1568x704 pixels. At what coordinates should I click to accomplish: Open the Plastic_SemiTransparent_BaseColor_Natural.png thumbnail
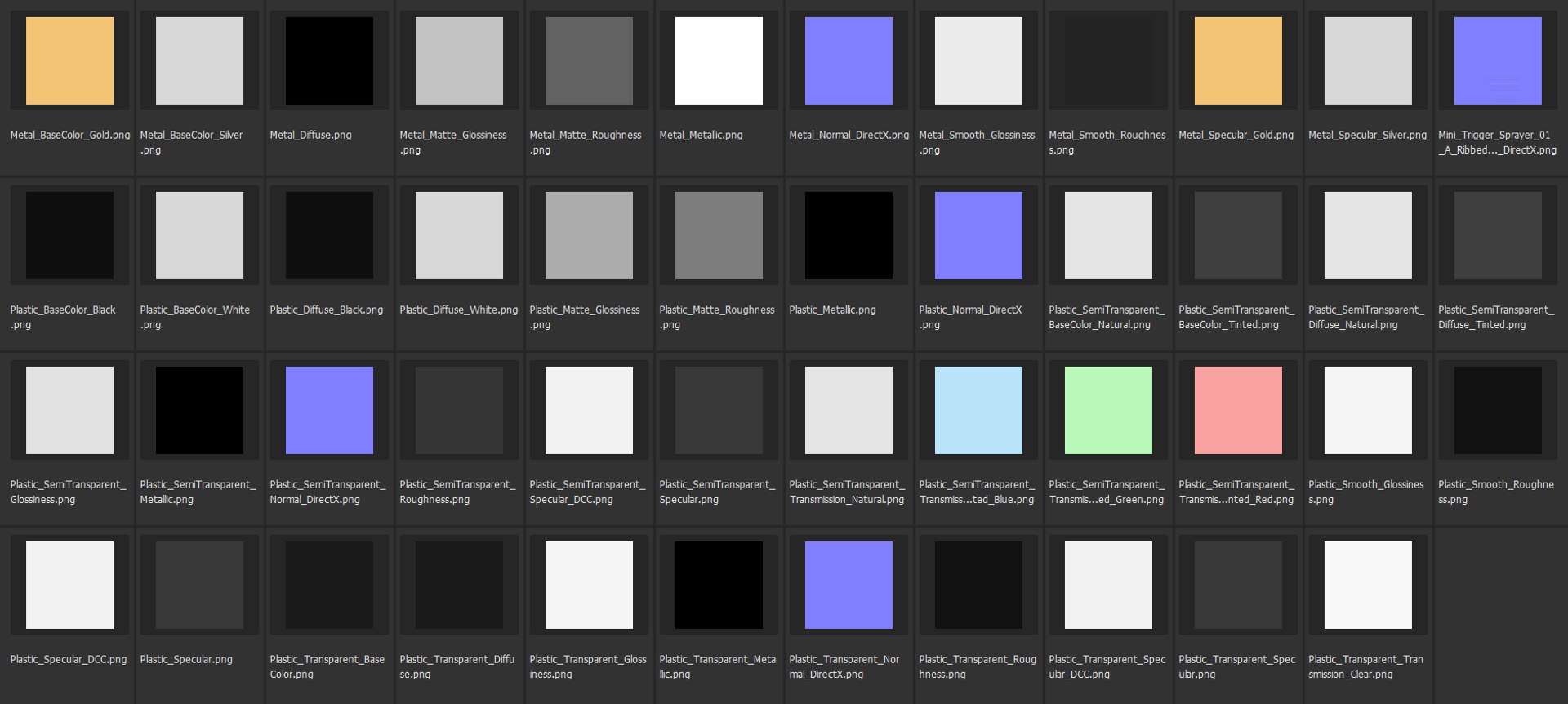tap(1108, 235)
